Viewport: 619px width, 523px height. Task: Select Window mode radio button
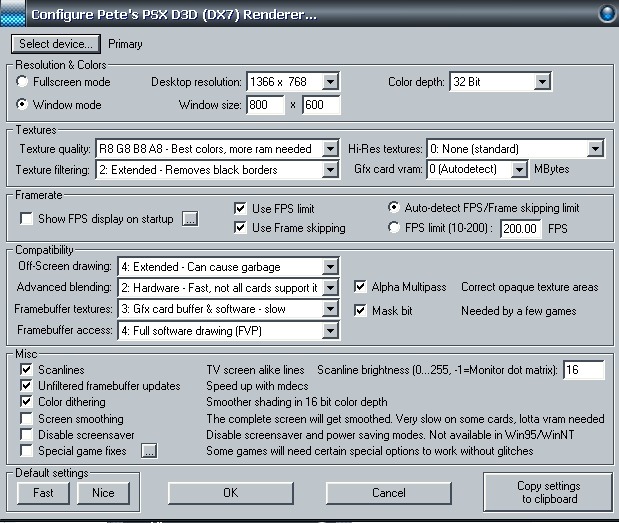(22, 105)
